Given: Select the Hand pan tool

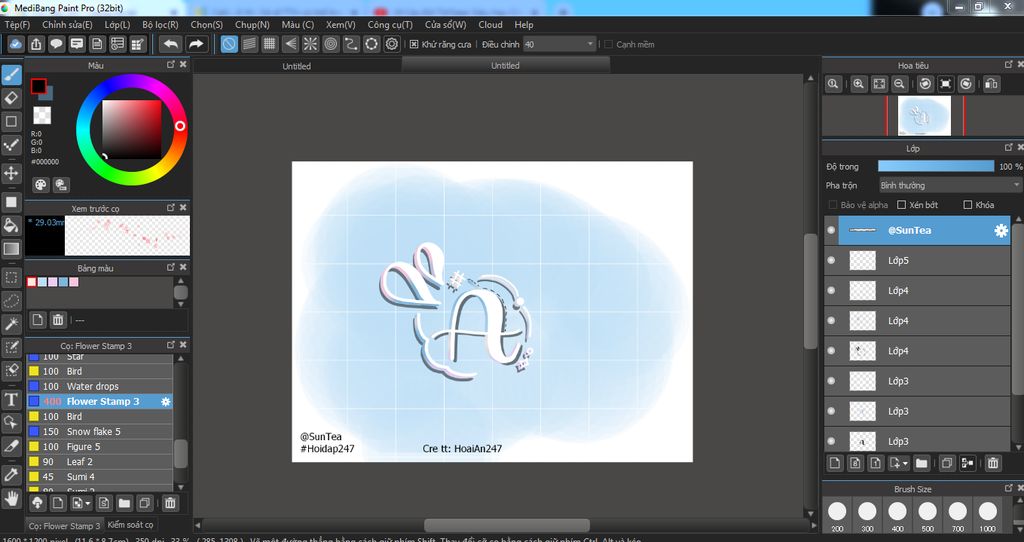Looking at the screenshot, I should (11, 499).
